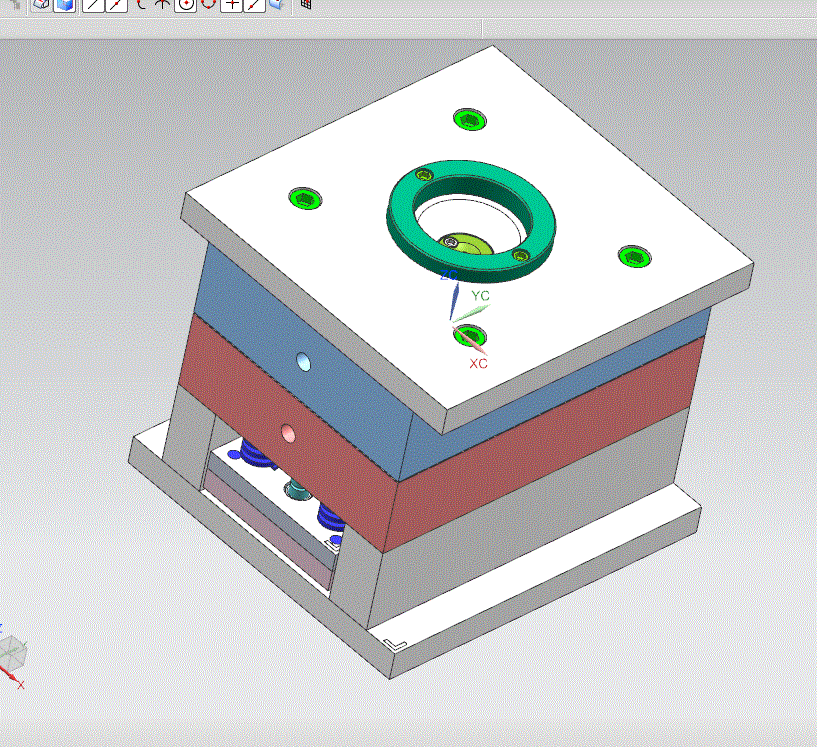Click the view orientation triad cube
817x747 pixels.
click(x=11, y=653)
